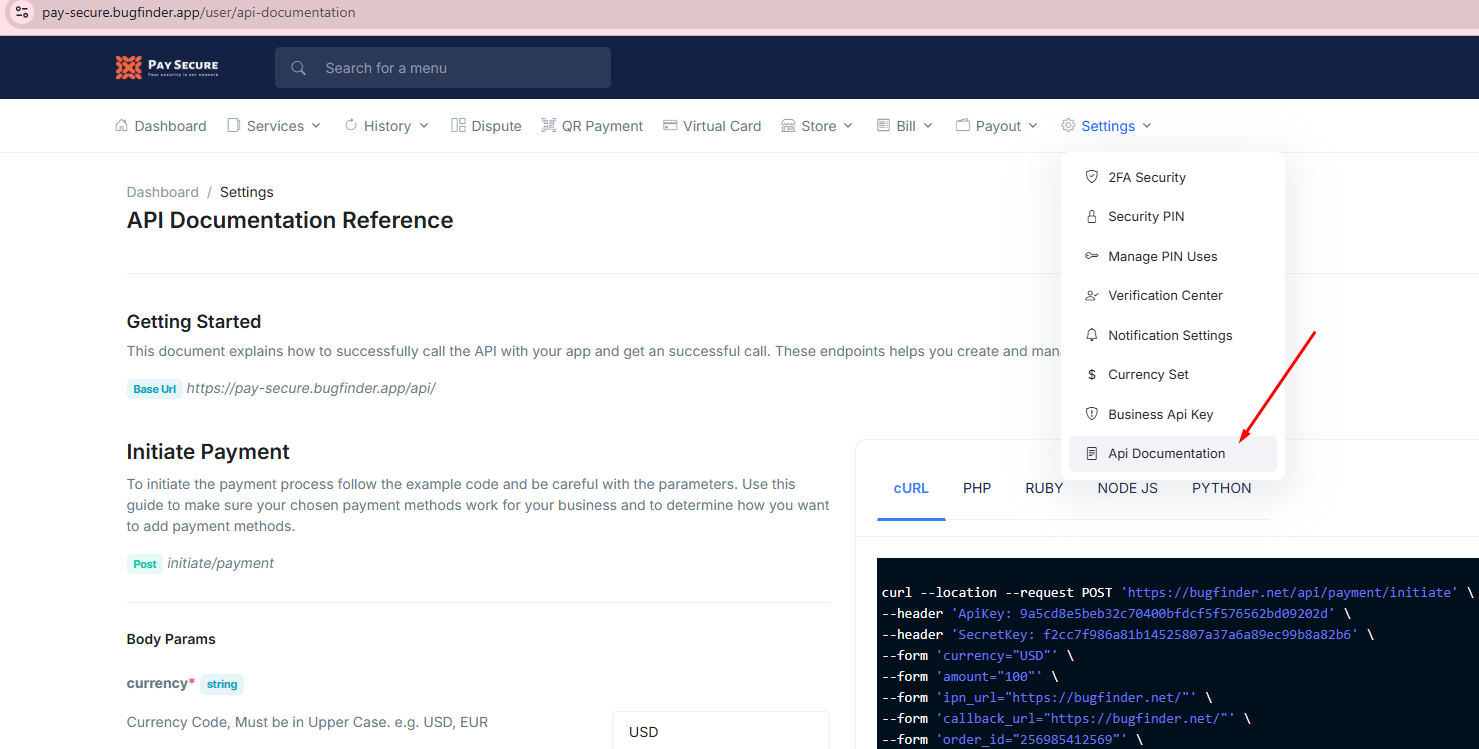Click the ApiKey header line in code

[x=1117, y=613]
